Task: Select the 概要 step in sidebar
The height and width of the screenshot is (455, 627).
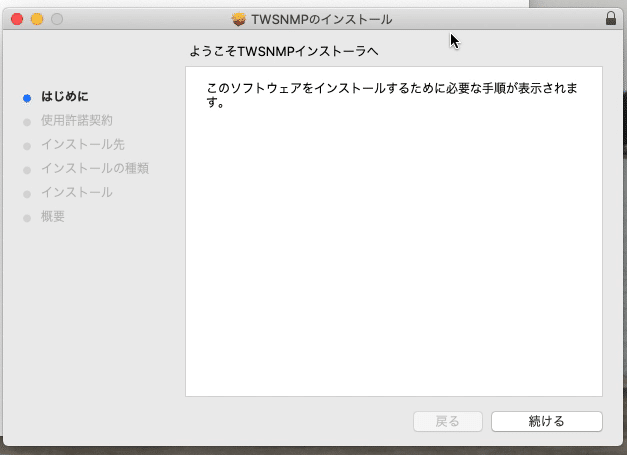Action: [53, 216]
